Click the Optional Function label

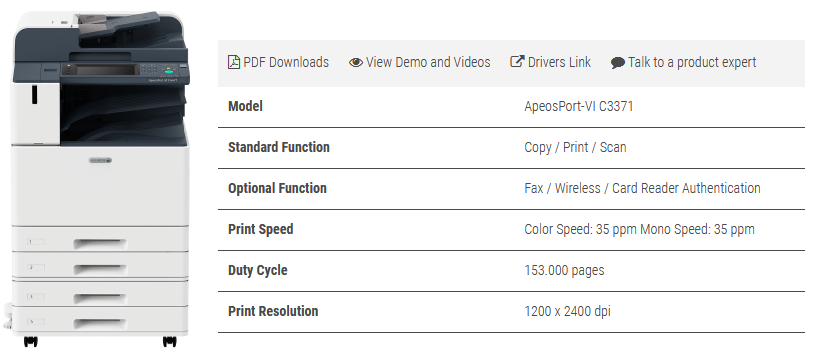[277, 188]
